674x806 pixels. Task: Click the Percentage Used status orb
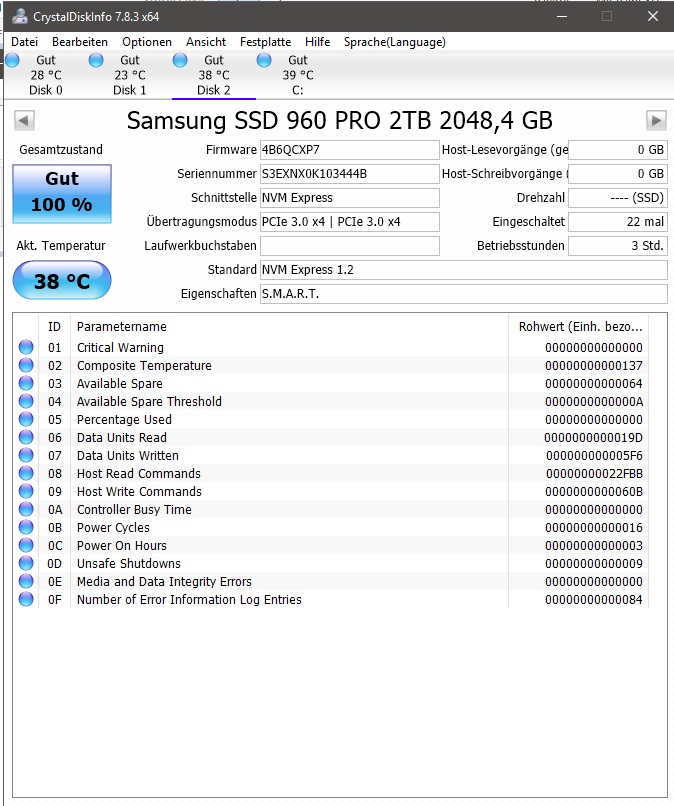(26, 419)
